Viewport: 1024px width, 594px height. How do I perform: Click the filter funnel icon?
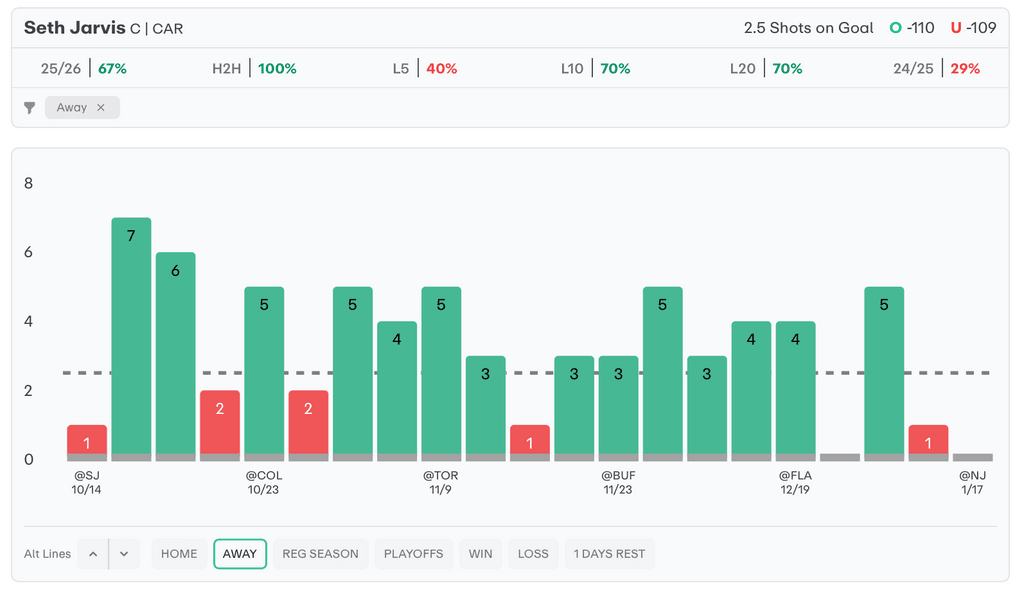pyautogui.click(x=30, y=108)
